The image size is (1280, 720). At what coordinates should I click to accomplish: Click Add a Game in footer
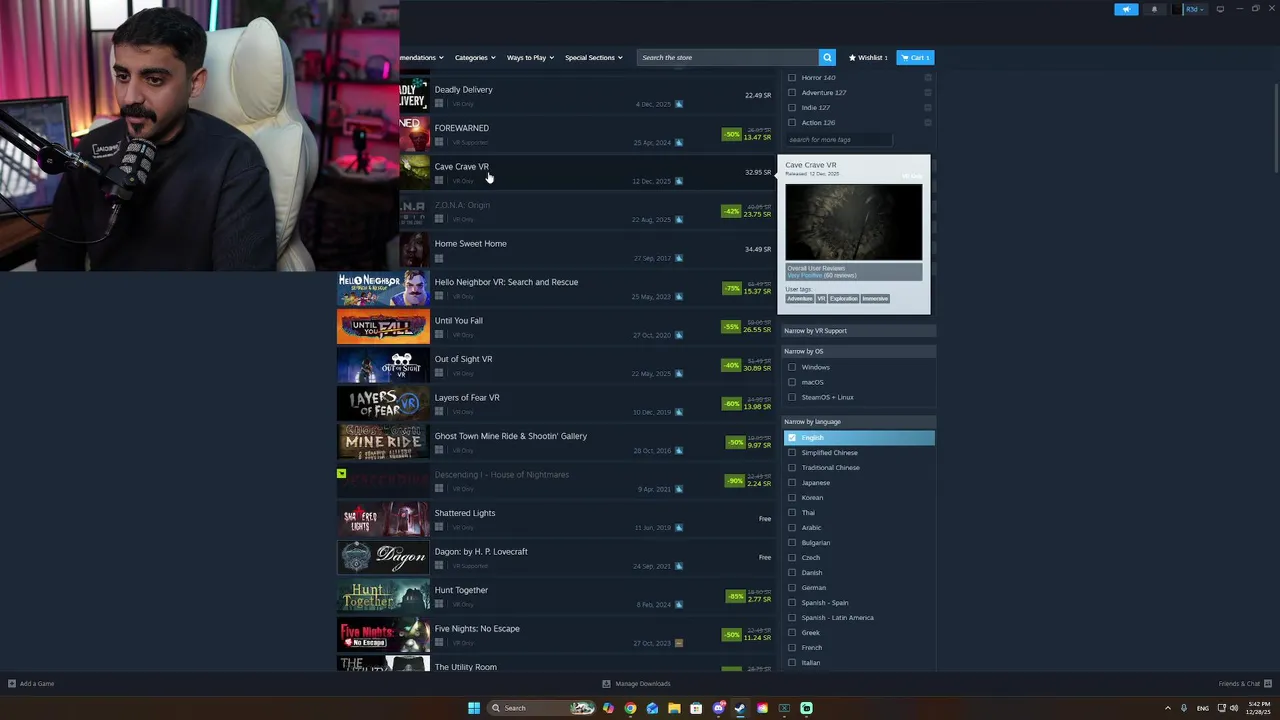tap(31, 684)
